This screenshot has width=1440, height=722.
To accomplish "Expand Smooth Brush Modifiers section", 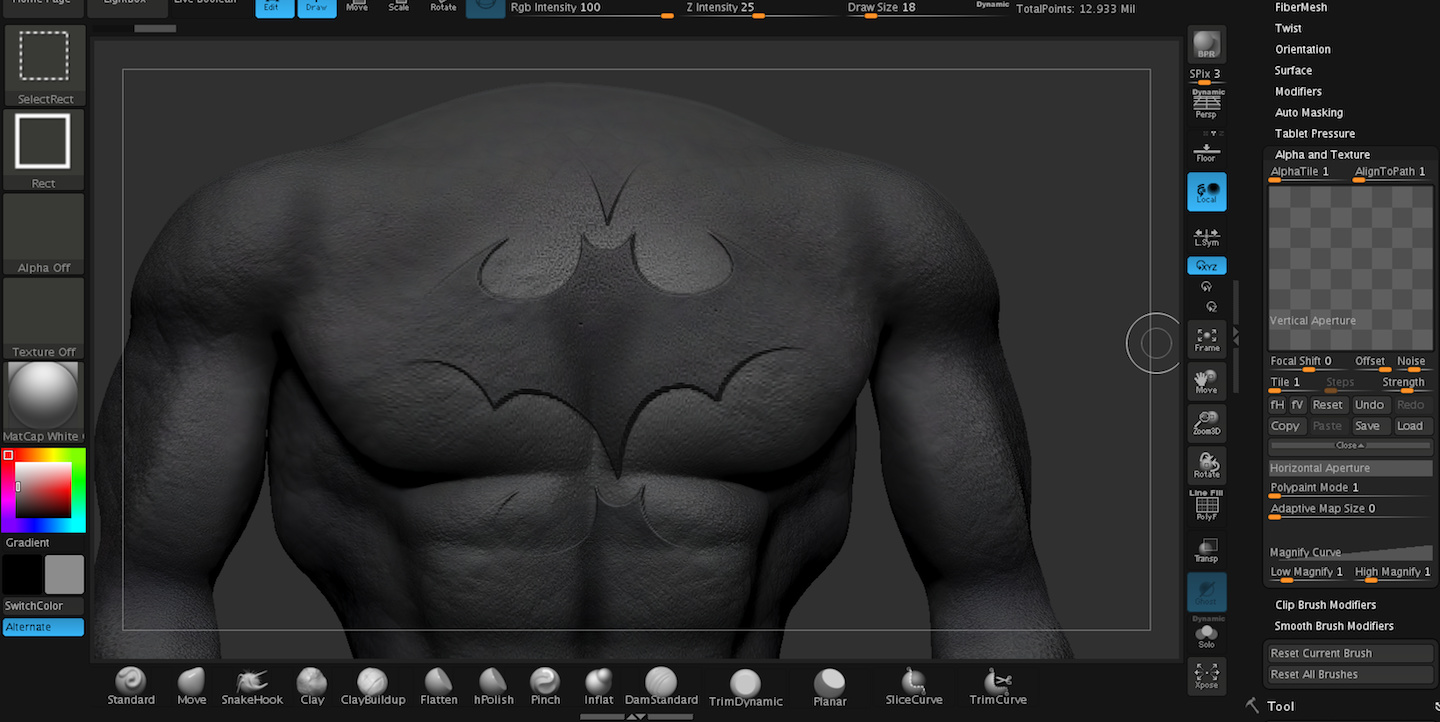I will point(1334,626).
